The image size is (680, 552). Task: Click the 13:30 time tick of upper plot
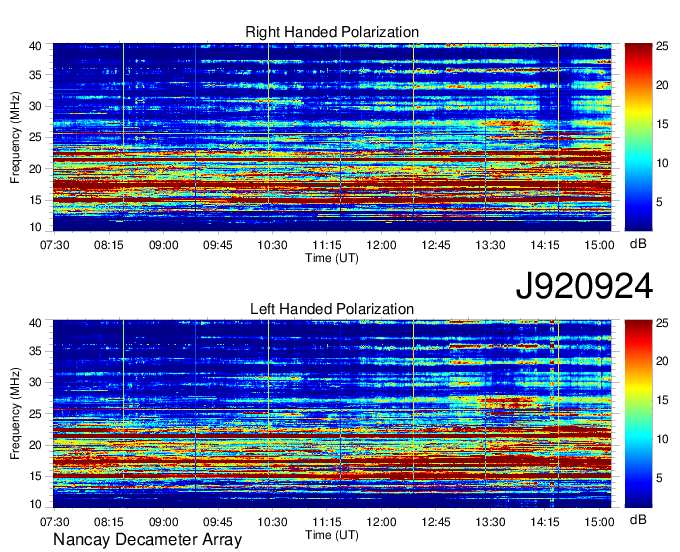pyautogui.click(x=490, y=245)
